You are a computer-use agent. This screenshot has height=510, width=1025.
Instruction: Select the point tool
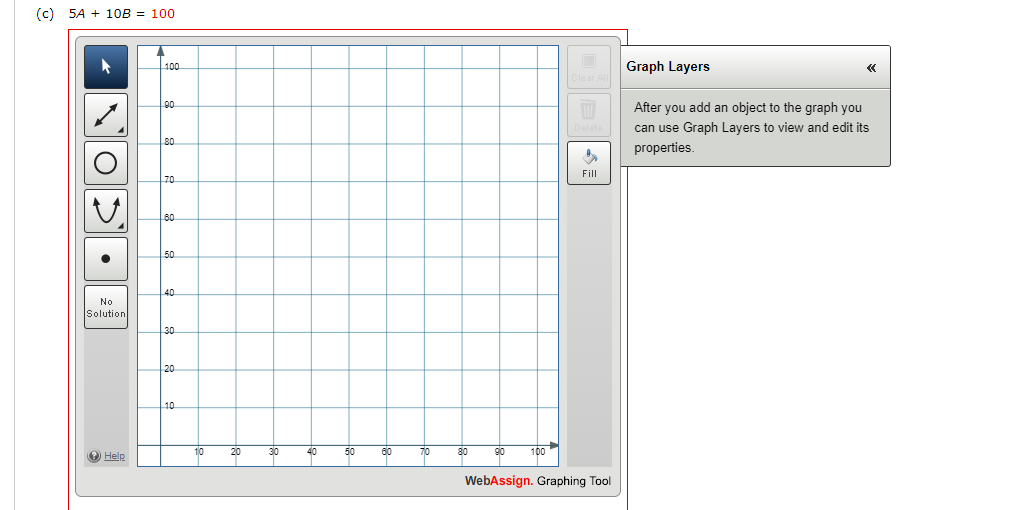[x=106, y=259]
